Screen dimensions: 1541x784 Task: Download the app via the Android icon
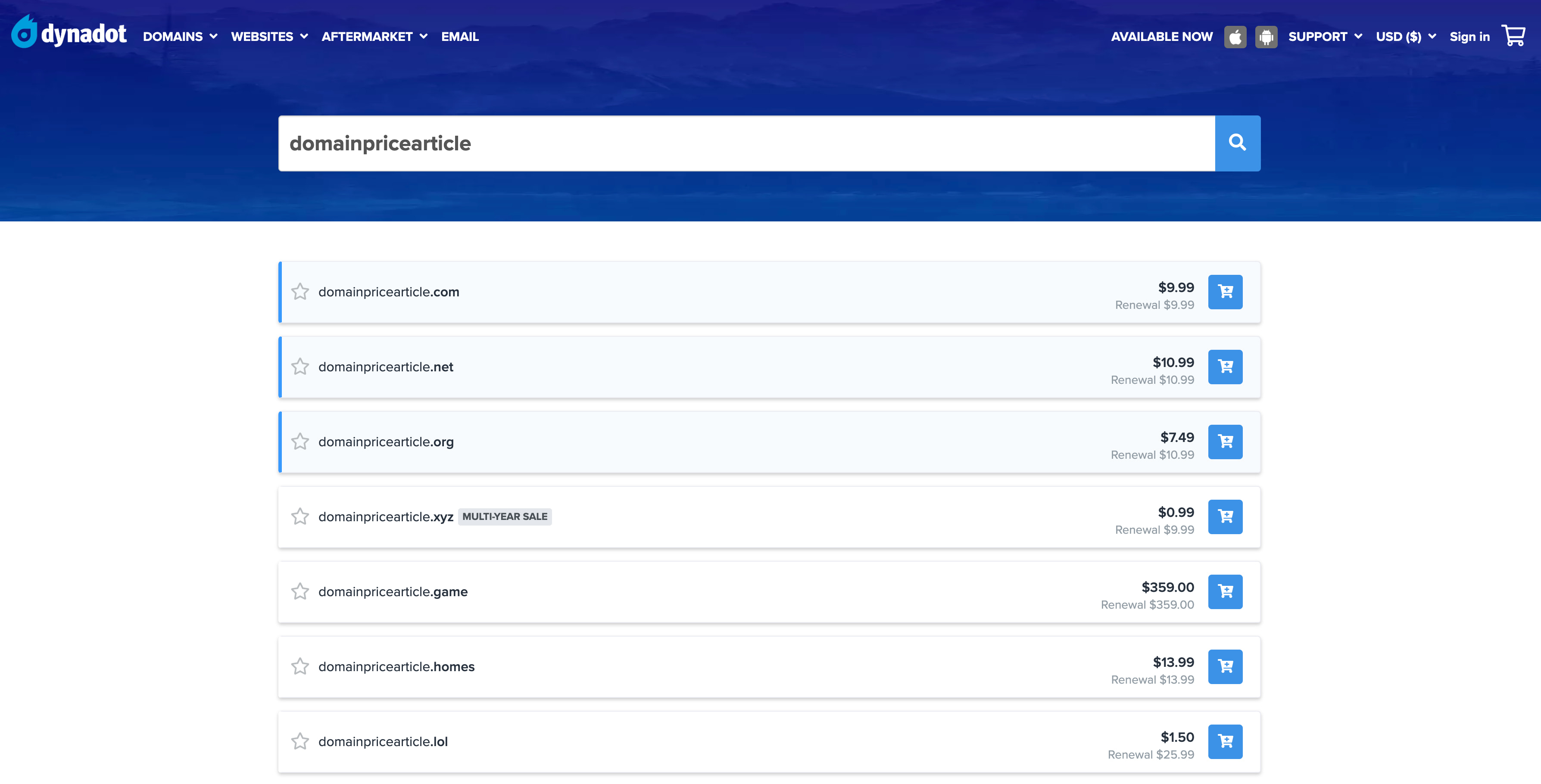(x=1266, y=37)
